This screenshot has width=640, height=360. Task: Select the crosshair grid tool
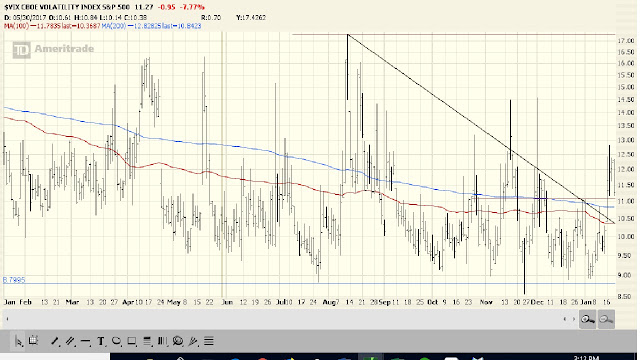[x=33, y=340]
